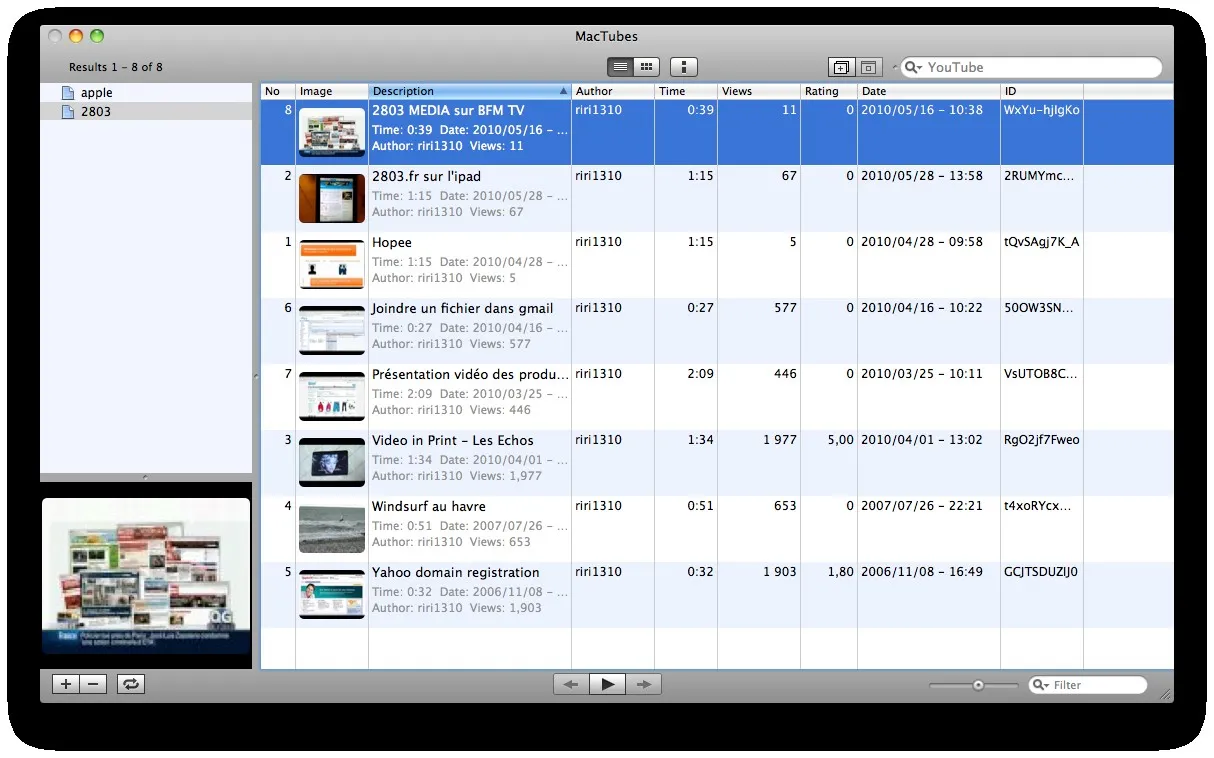
Task: Click the ID cell RgO2jf7Fweo
Action: click(x=1042, y=440)
